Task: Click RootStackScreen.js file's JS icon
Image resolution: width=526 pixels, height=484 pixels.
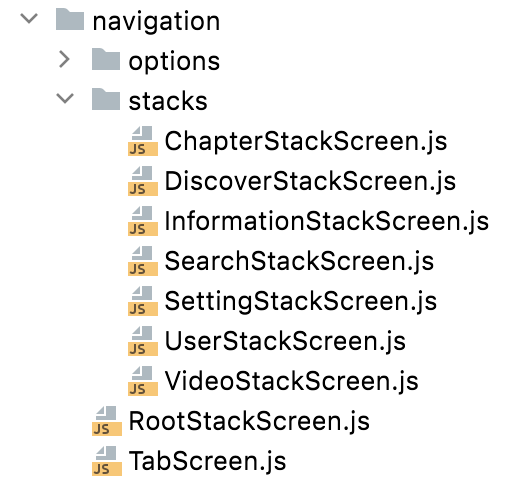Action: click(x=107, y=421)
